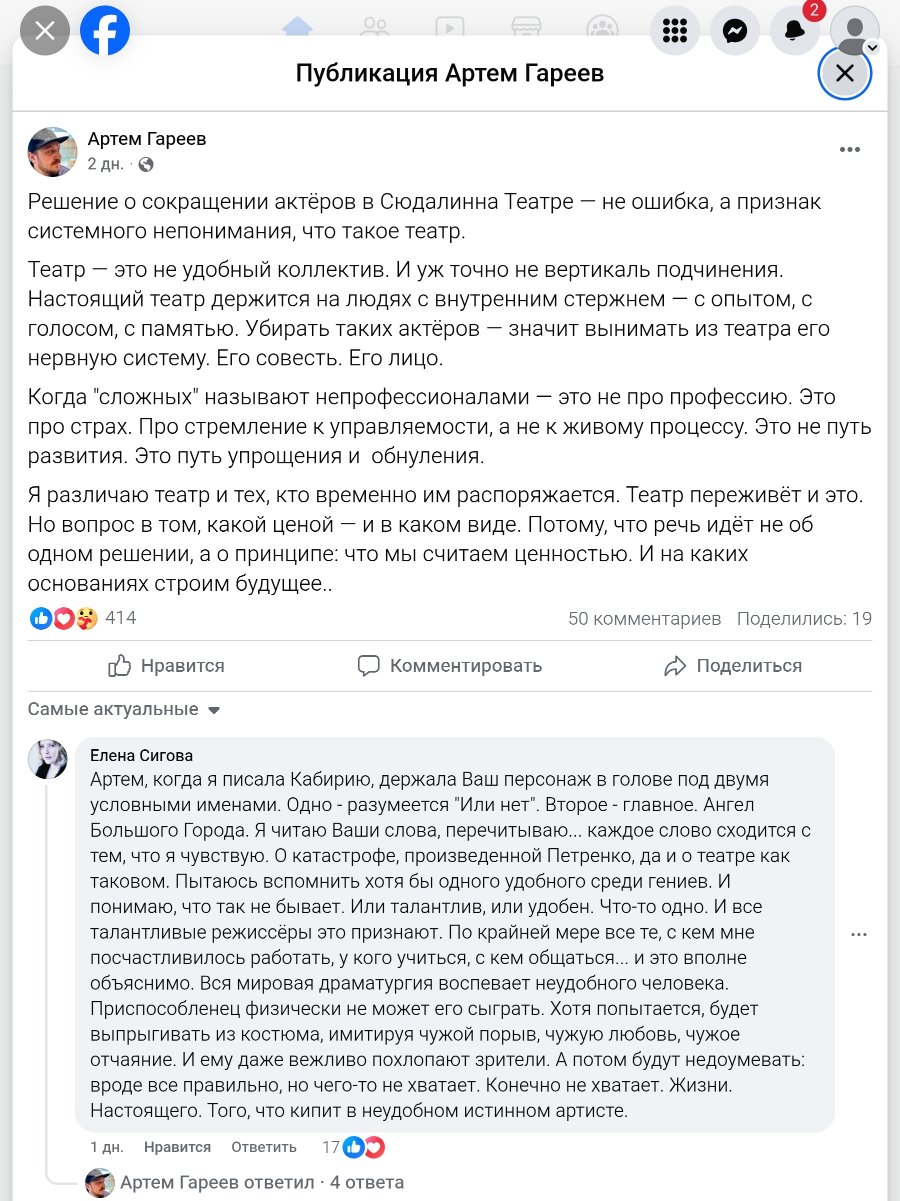Close the post dialog with the X button

pyautogui.click(x=845, y=73)
